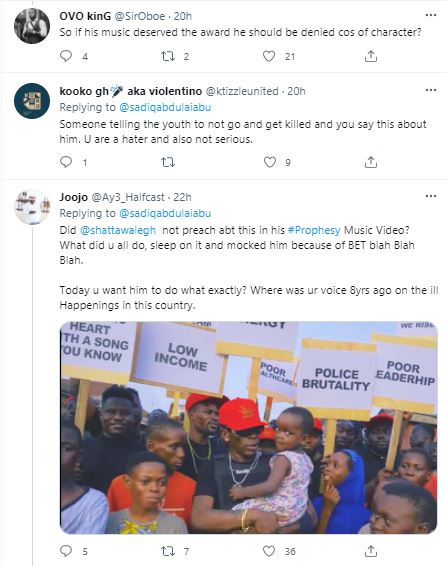Retweet Joojo's tweet with 7 retweets

point(168,551)
